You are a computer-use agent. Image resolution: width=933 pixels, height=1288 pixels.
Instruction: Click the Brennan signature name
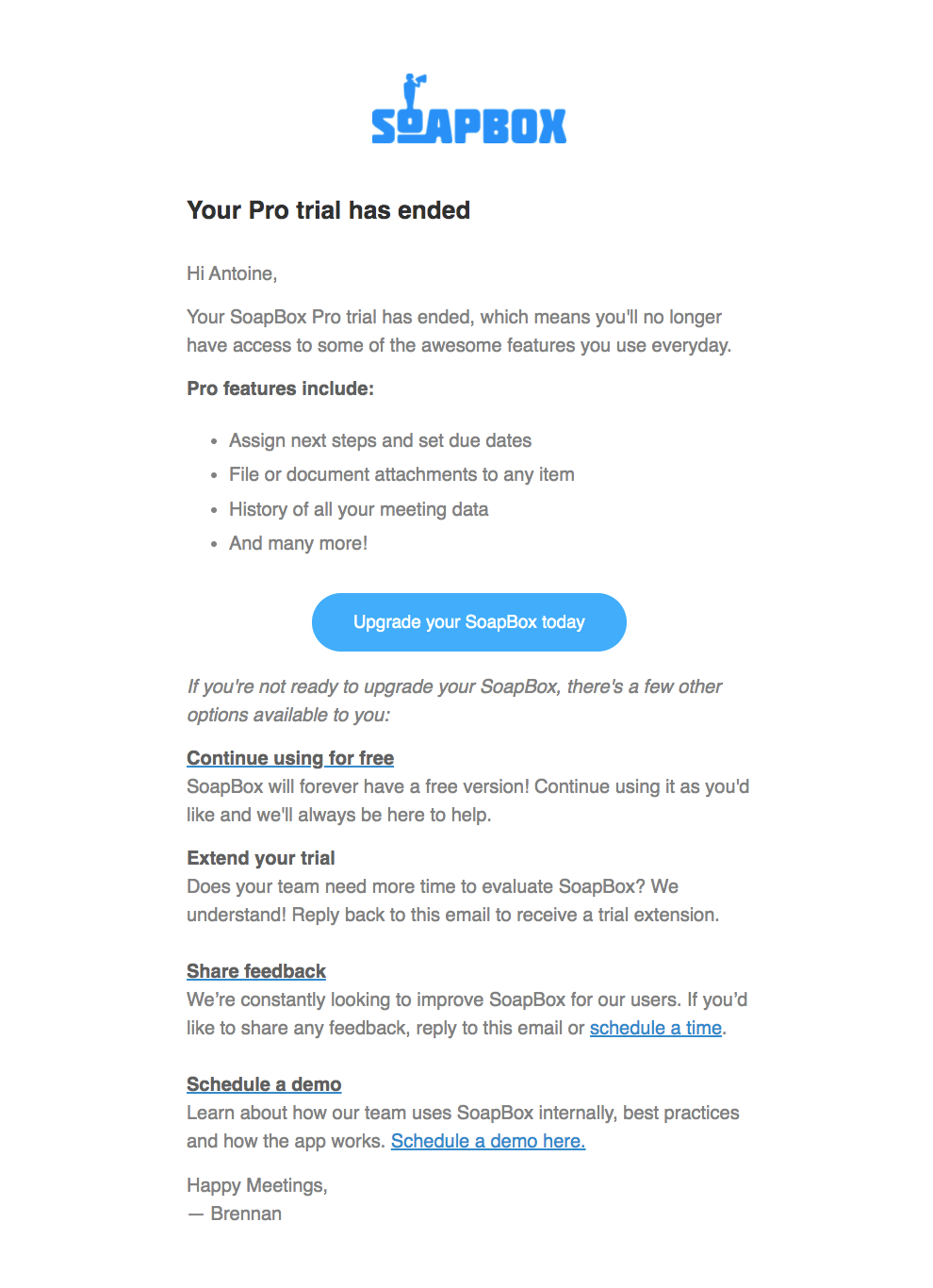pos(245,1214)
